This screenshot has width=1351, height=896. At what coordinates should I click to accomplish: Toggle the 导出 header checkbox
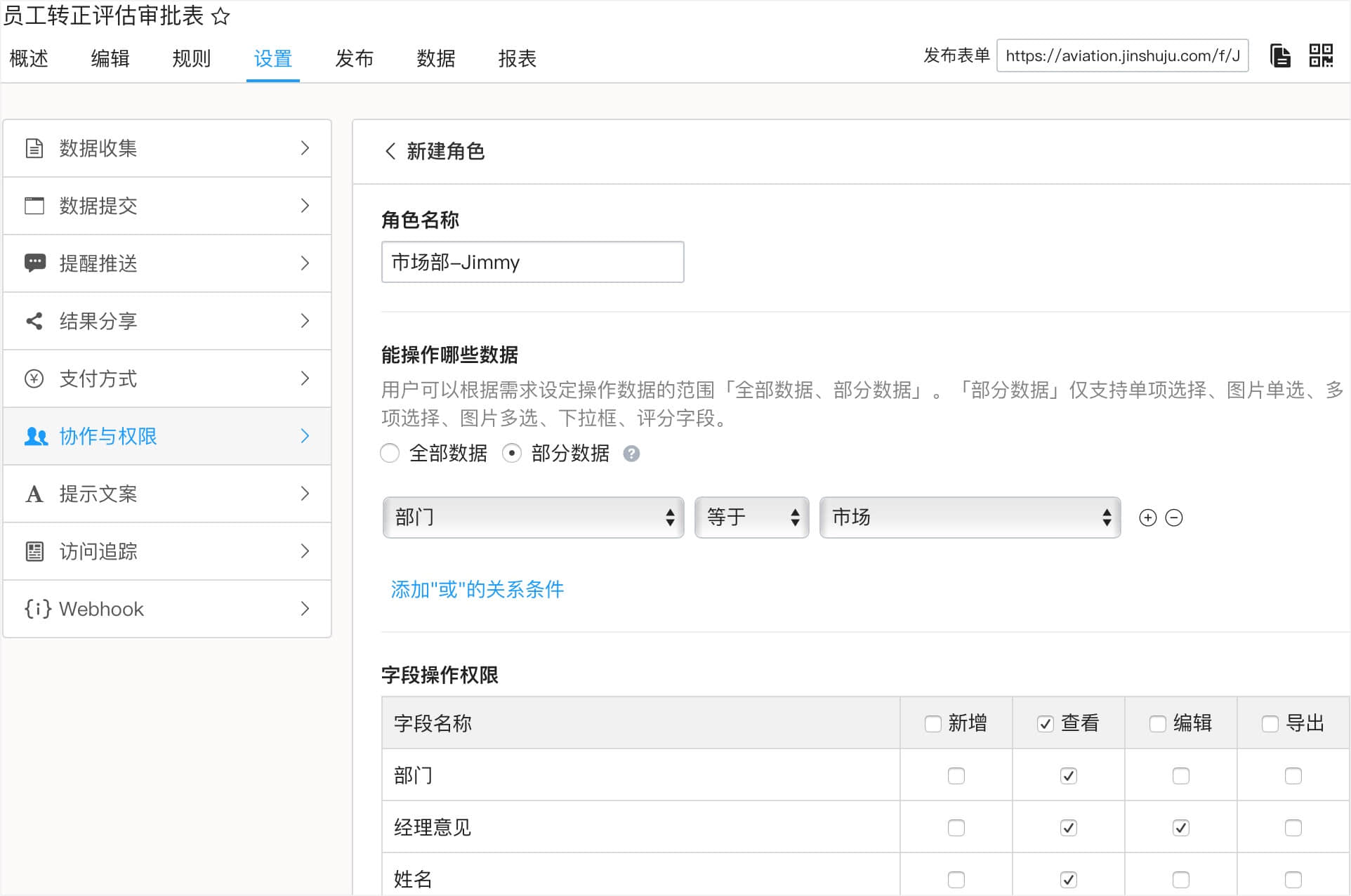click(x=1270, y=724)
